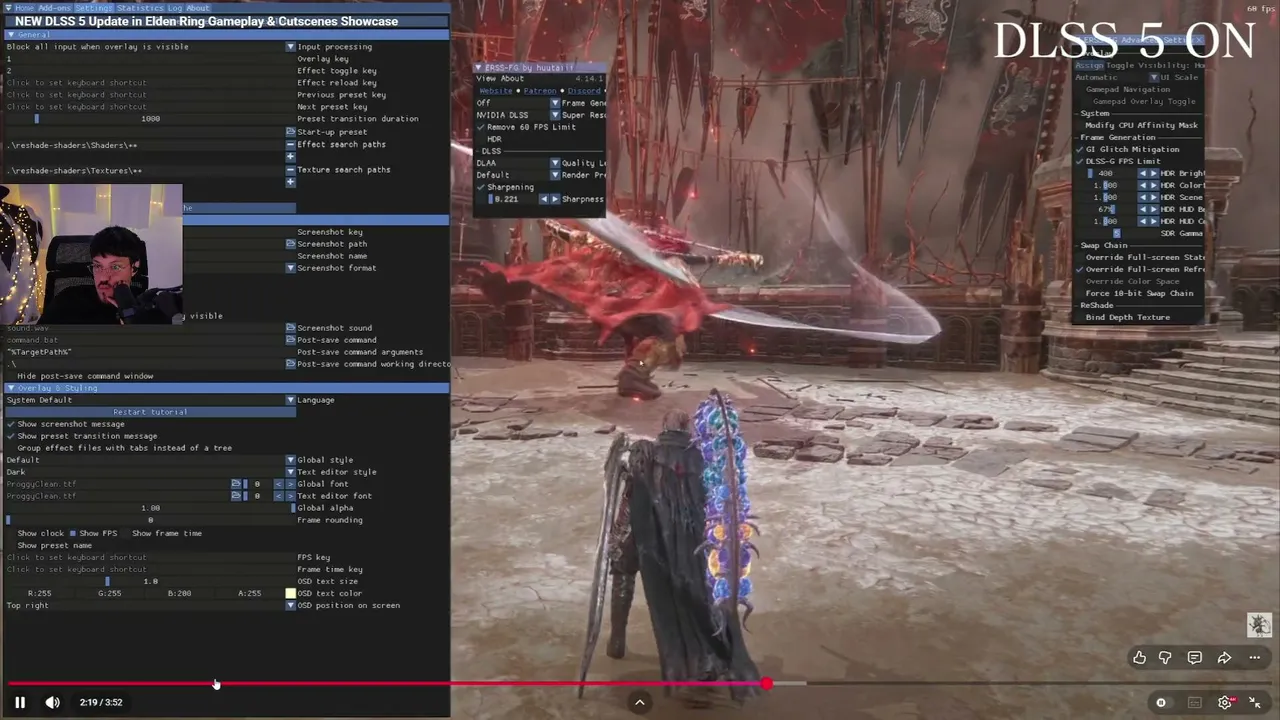Click the OSD text color swatch
Screen dimensions: 1280x720
291,593
